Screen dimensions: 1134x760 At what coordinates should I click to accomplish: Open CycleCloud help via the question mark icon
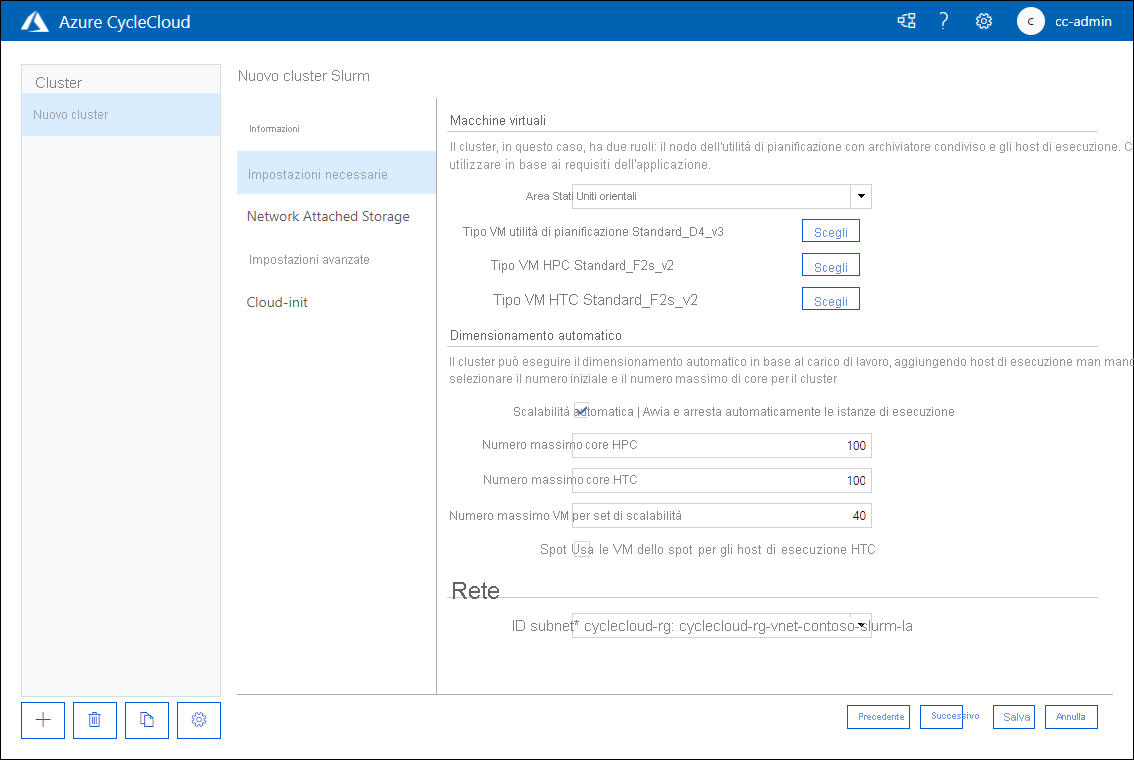(943, 20)
